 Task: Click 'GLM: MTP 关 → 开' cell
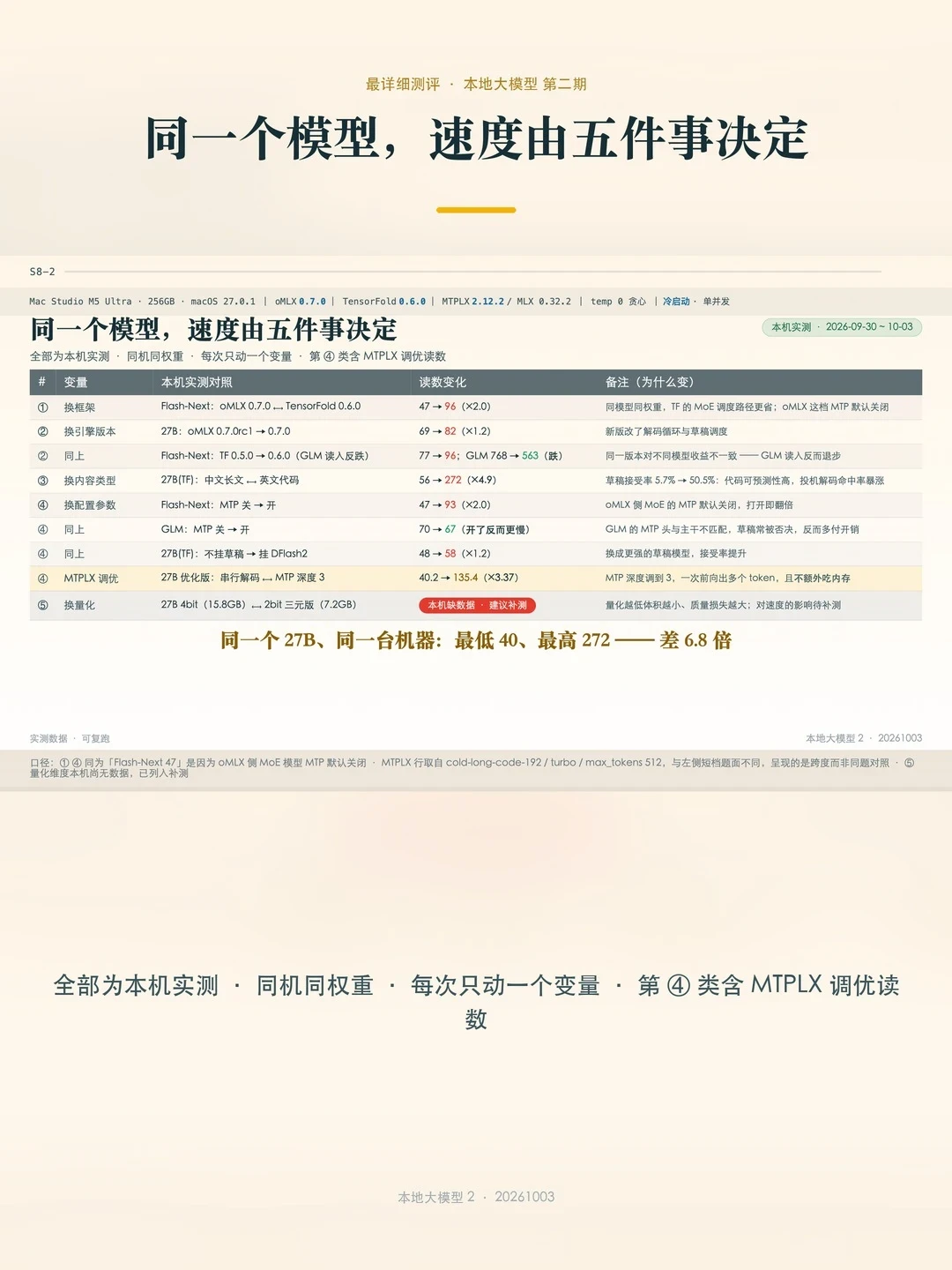[x=205, y=530]
